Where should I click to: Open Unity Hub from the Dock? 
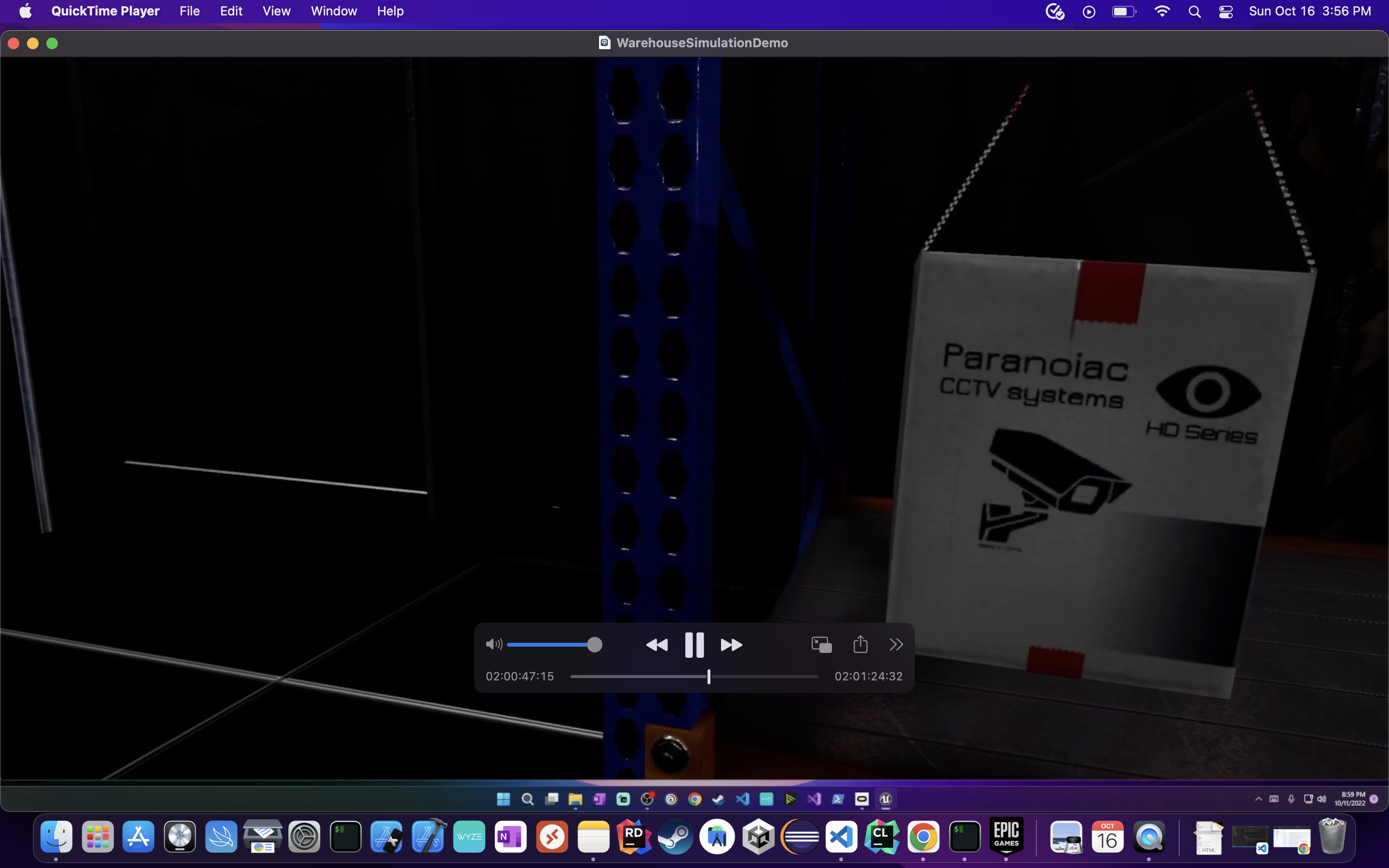(x=758, y=837)
